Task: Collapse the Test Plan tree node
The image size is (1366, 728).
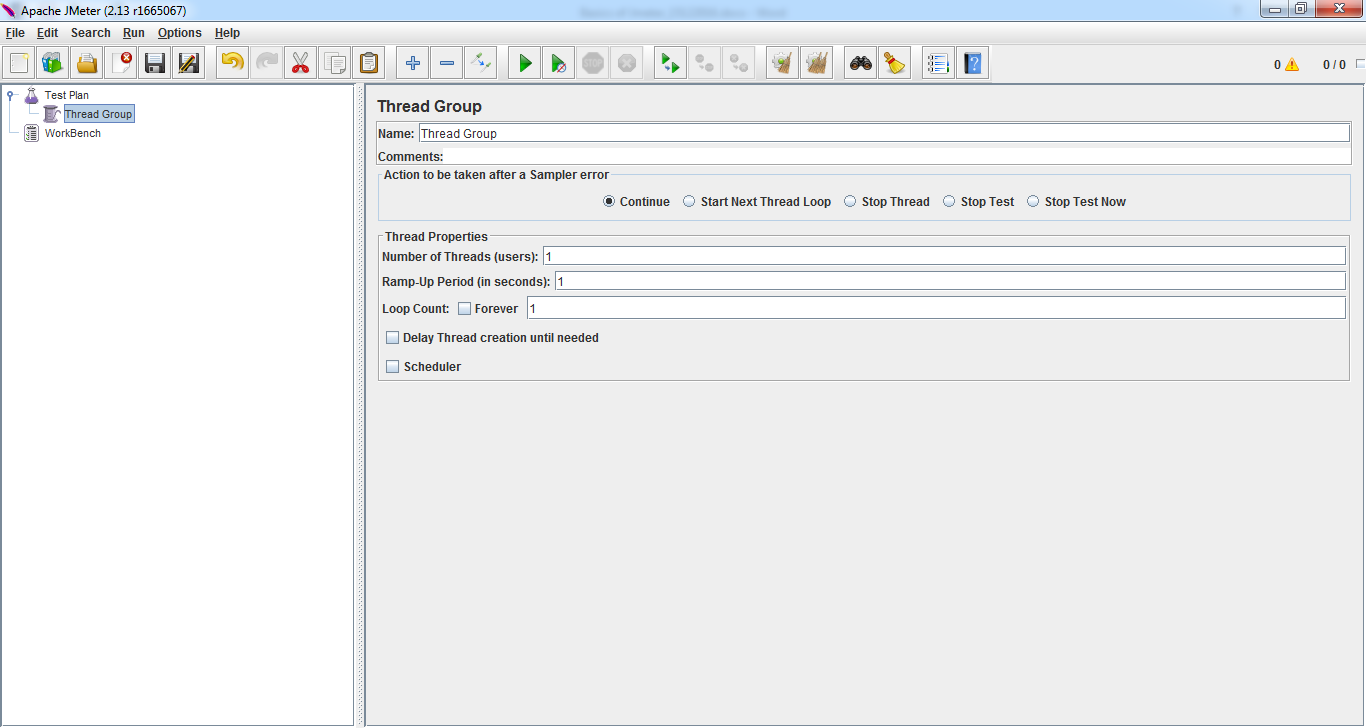Action: (11, 95)
